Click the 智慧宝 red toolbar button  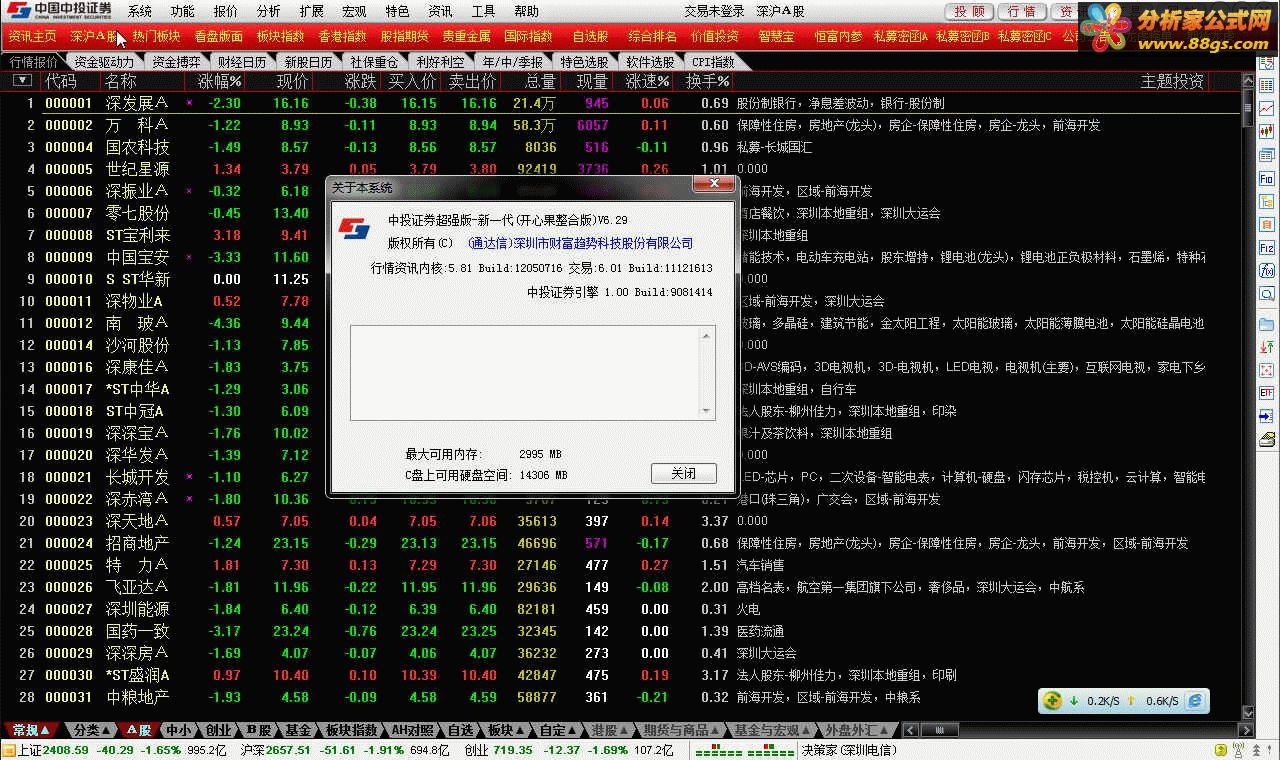(x=776, y=36)
